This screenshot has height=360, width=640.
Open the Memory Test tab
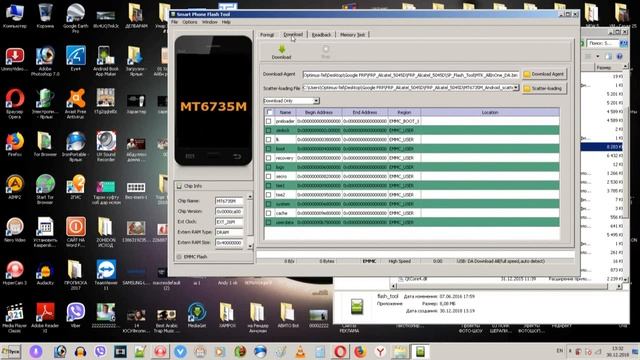point(352,35)
